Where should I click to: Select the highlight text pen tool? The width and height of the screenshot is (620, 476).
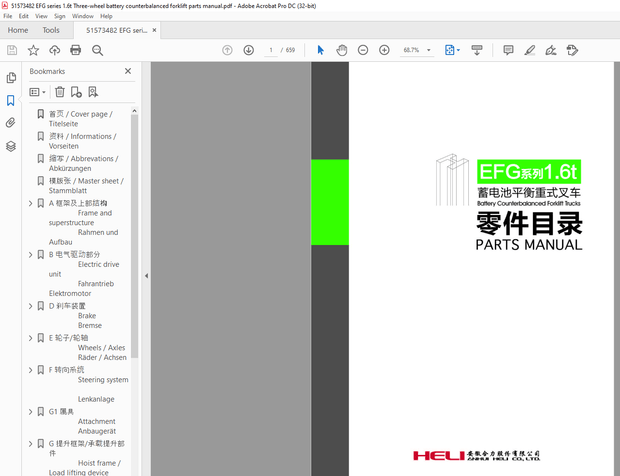529,50
